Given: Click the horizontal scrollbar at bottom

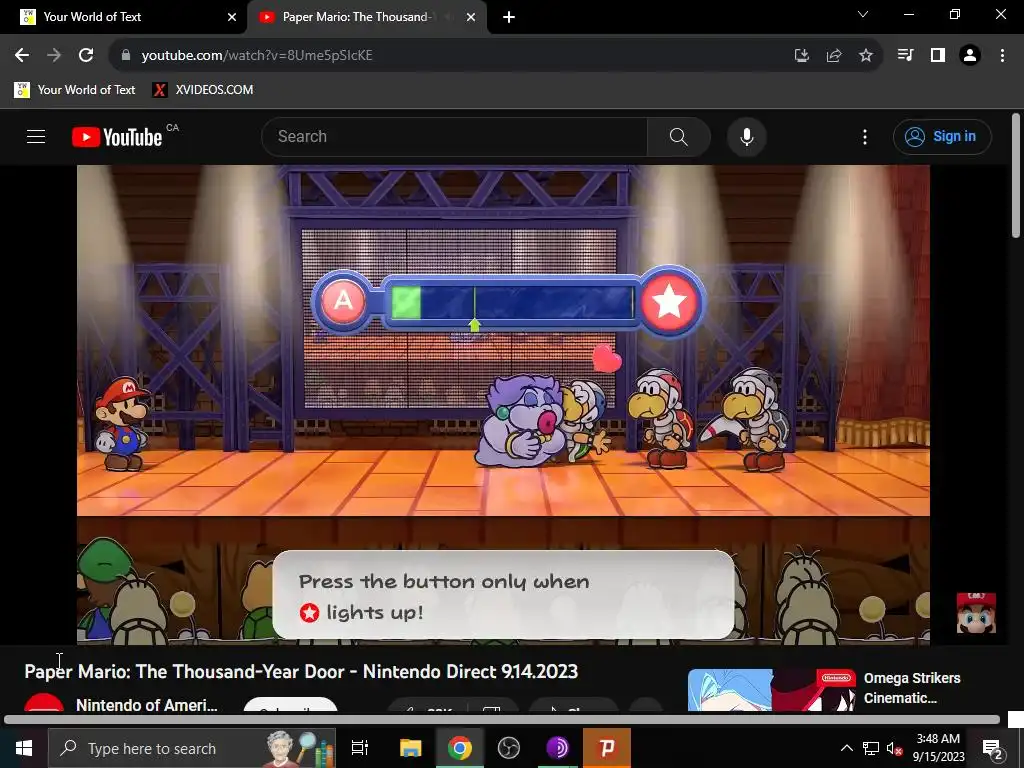Looking at the screenshot, I should coord(502,720).
